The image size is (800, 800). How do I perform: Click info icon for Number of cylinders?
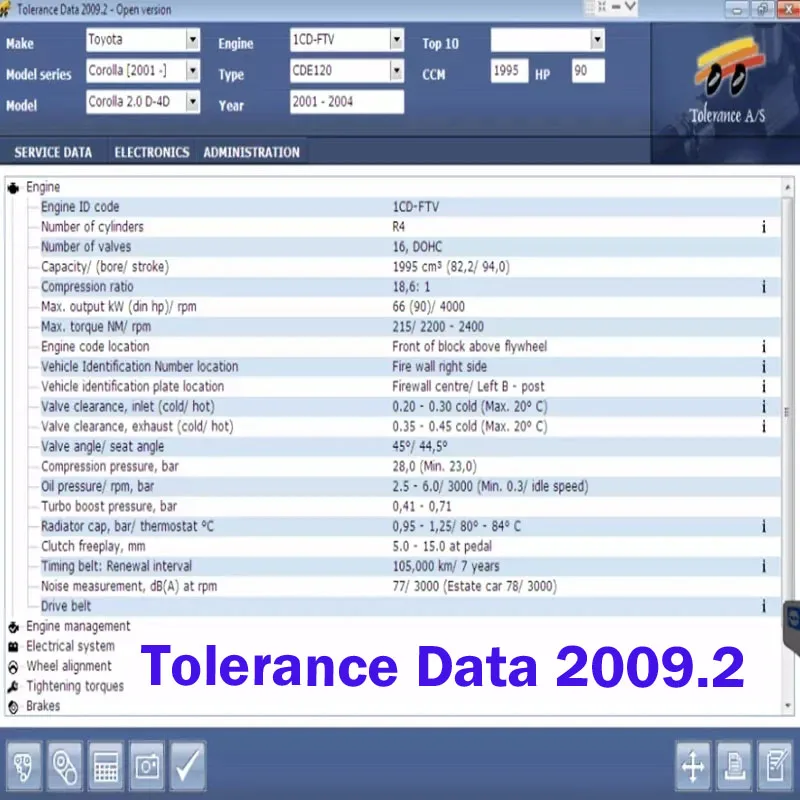(x=764, y=227)
